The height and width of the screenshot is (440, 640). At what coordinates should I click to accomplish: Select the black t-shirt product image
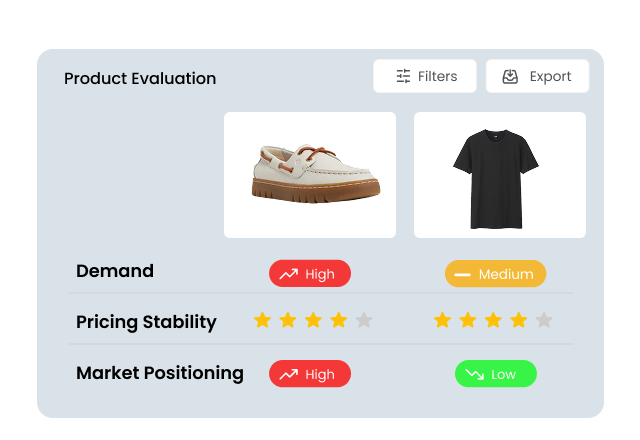click(x=500, y=175)
